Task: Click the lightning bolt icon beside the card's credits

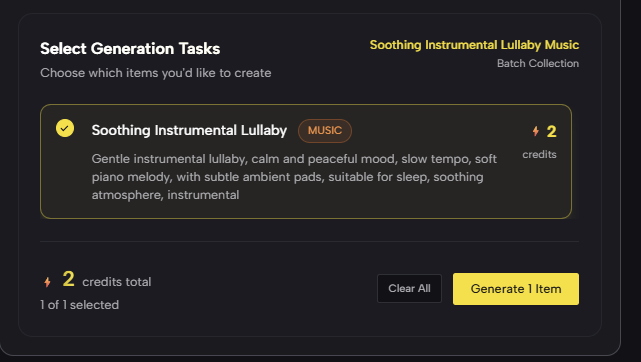Action: click(536, 131)
